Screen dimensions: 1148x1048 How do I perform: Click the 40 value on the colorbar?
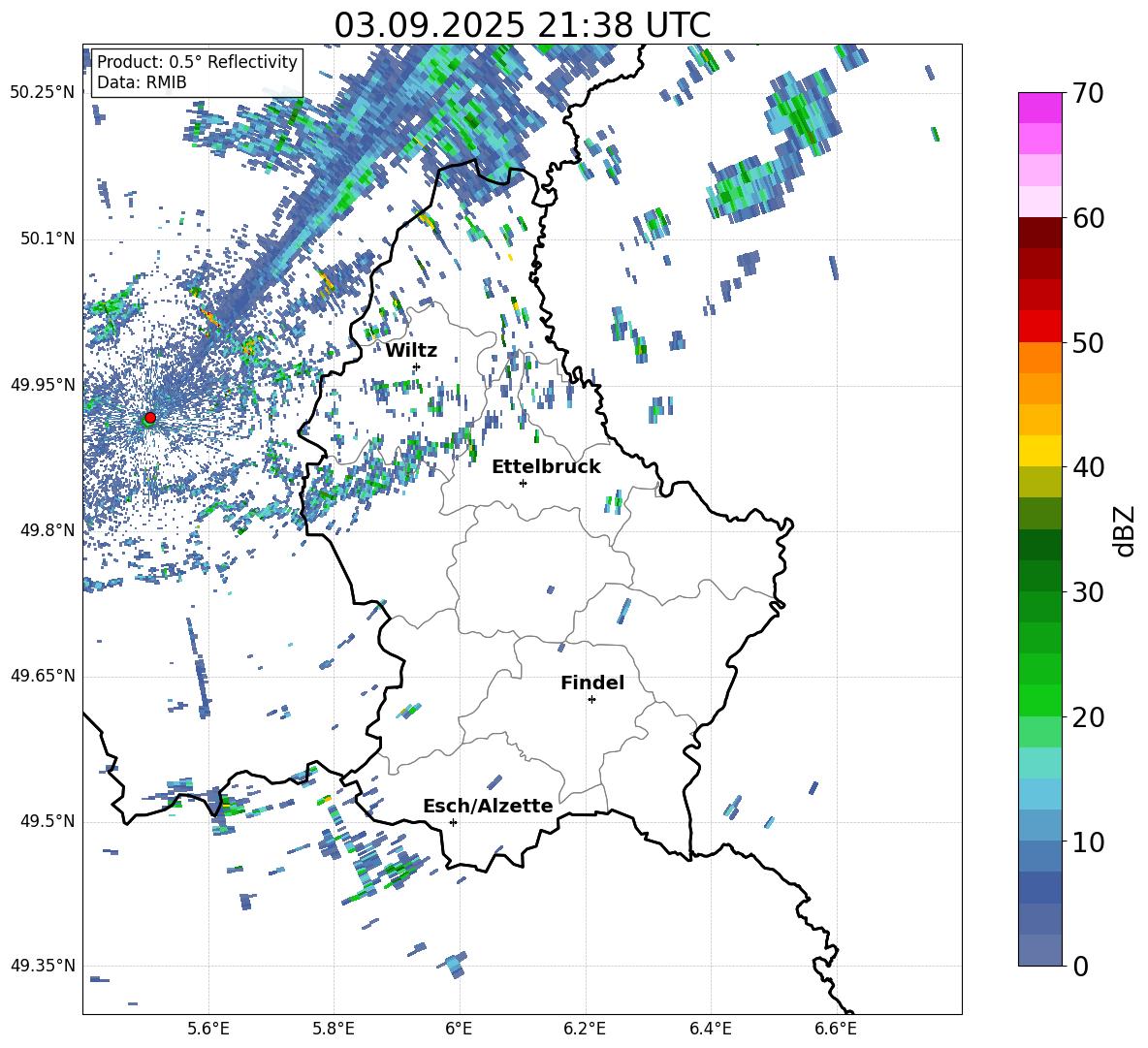click(1088, 467)
